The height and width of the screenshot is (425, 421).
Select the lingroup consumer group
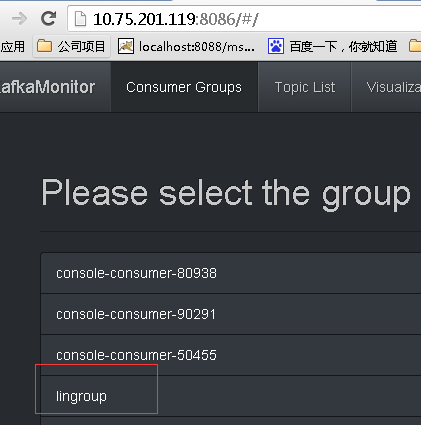click(x=231, y=396)
